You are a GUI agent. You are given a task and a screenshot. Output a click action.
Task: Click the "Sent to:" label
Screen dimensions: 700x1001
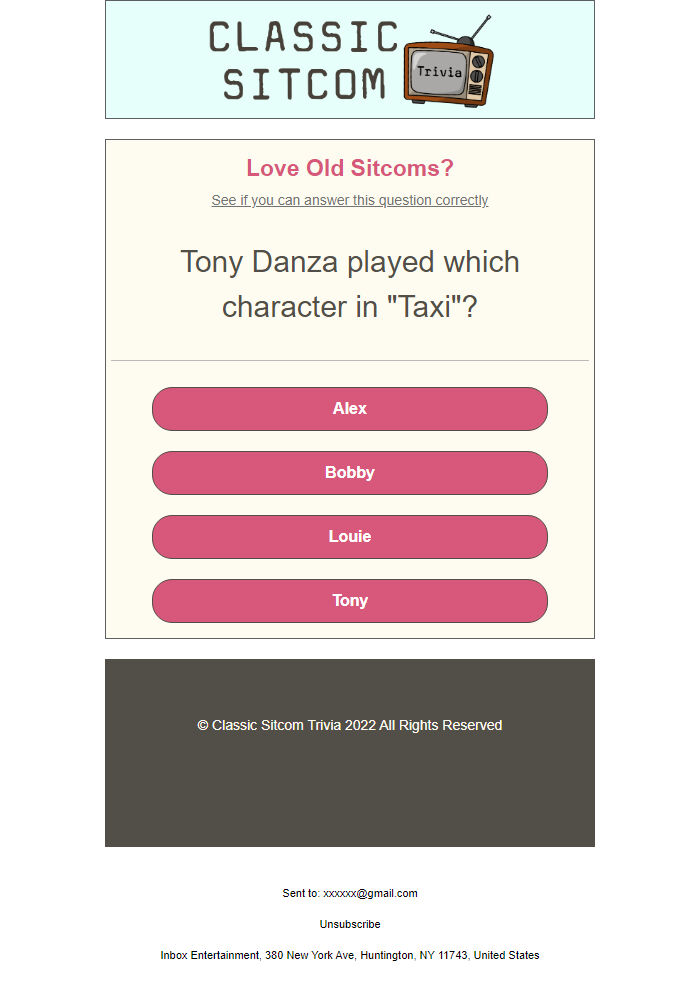pos(301,893)
